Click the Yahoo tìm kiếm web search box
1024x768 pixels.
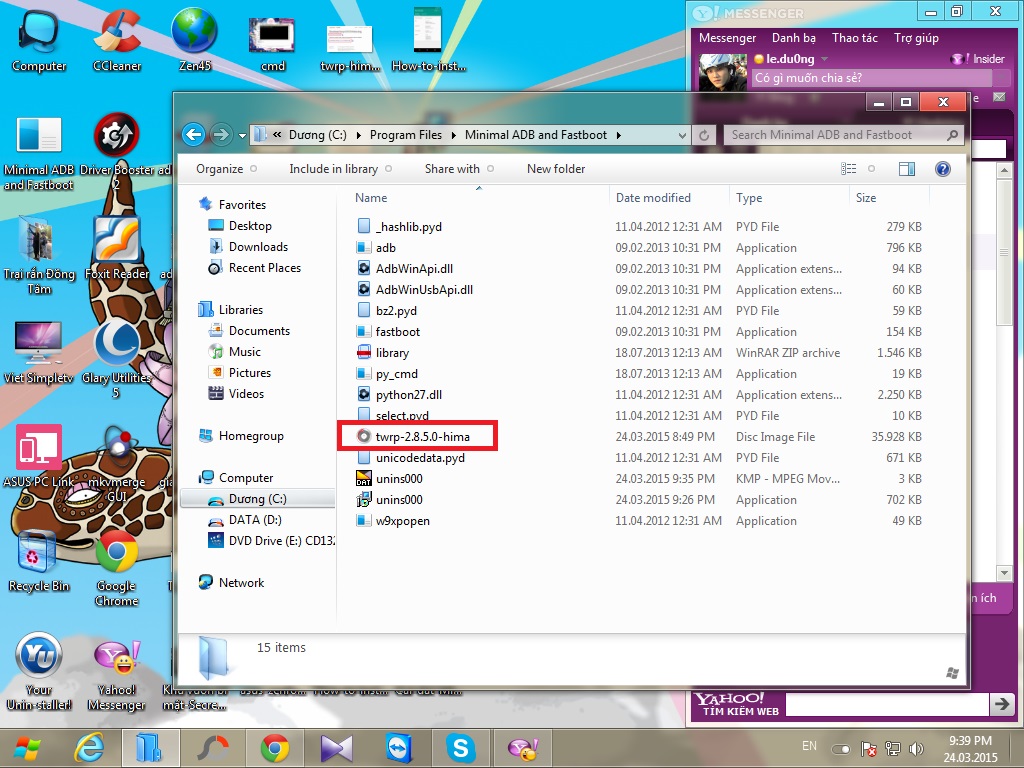tap(887, 704)
